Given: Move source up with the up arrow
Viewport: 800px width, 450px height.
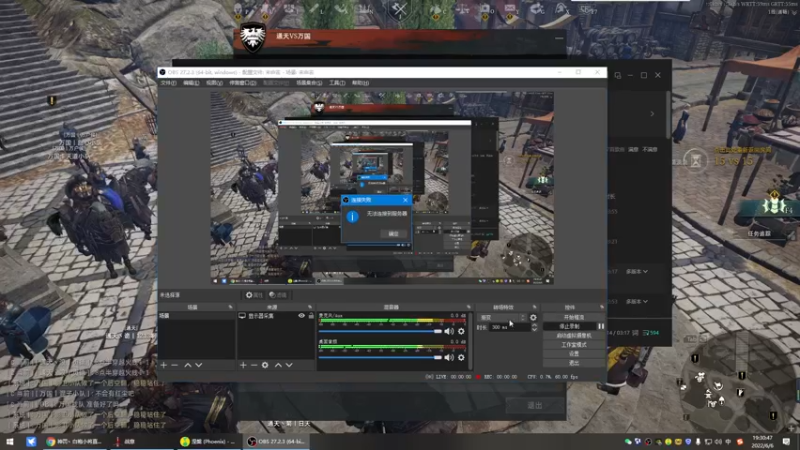Looking at the screenshot, I should [x=278, y=365].
